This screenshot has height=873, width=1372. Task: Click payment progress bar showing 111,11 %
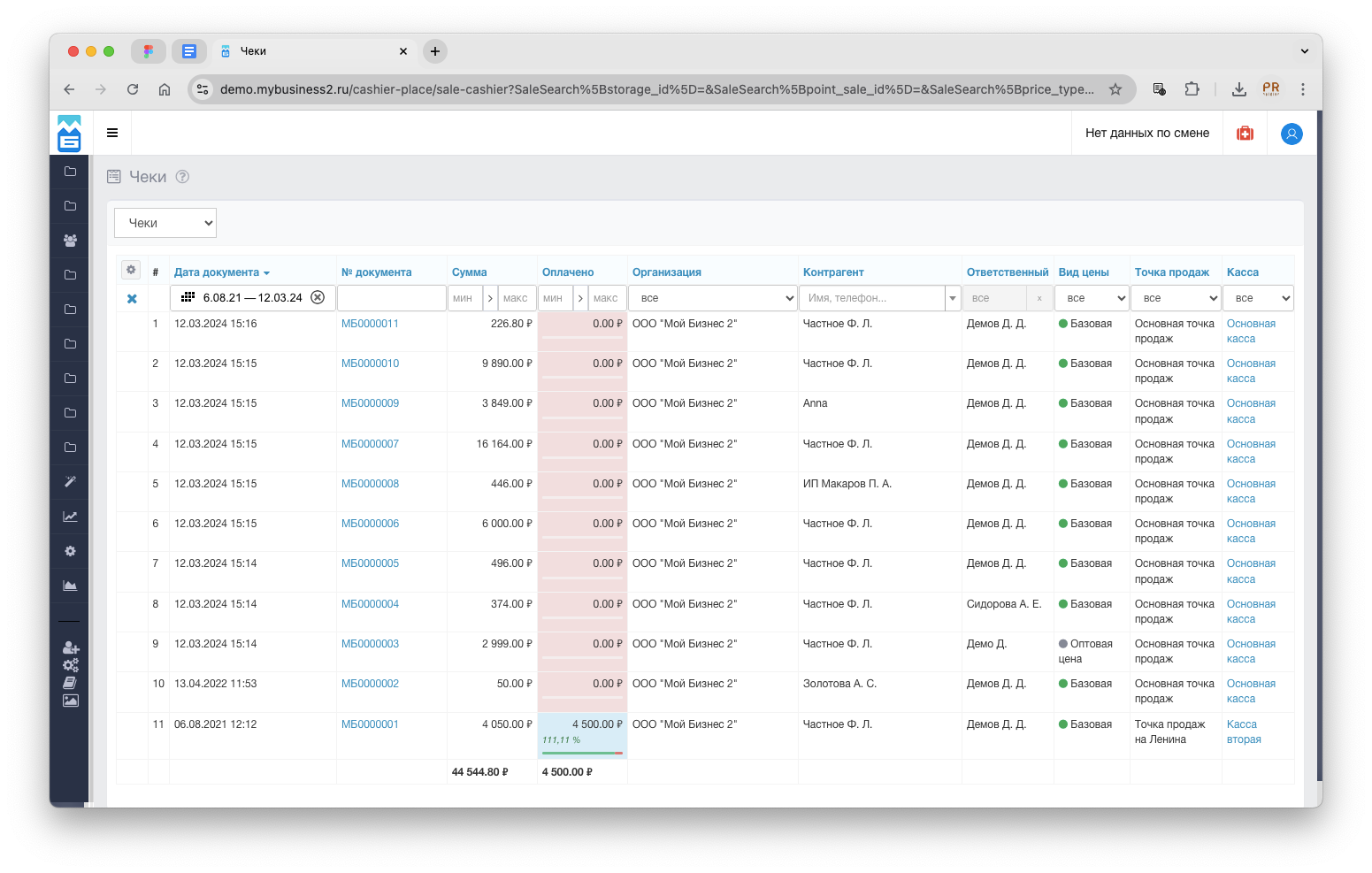point(582,753)
